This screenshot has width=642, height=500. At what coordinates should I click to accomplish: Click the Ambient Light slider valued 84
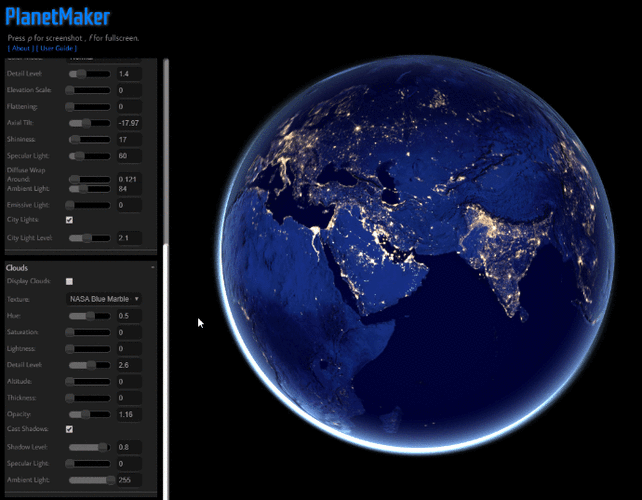(x=89, y=189)
